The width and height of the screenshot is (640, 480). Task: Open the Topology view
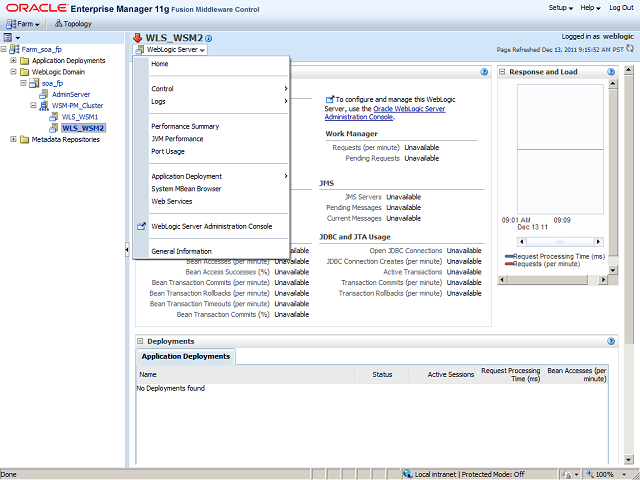pyautogui.click(x=72, y=23)
